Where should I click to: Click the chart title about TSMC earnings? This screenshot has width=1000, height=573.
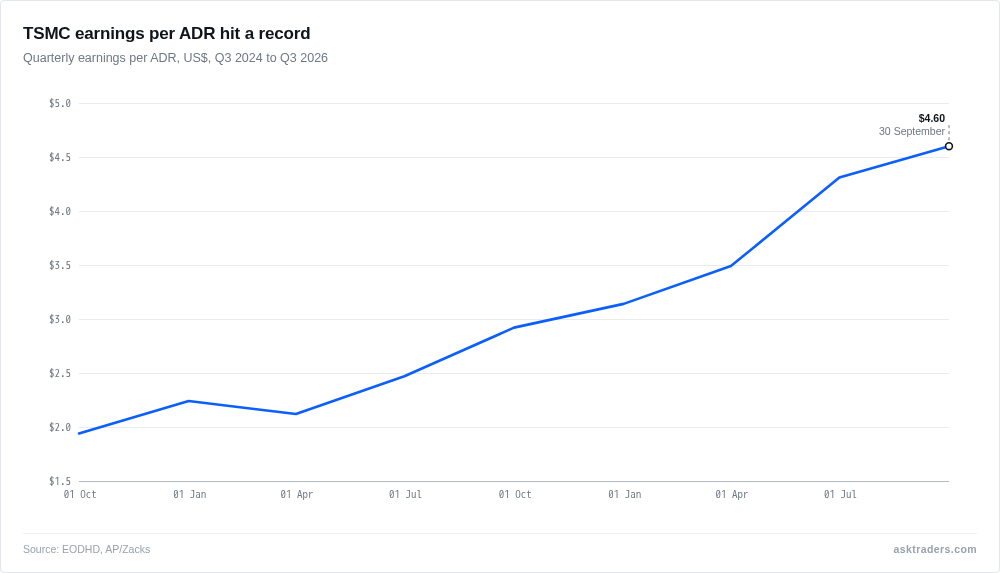166,33
